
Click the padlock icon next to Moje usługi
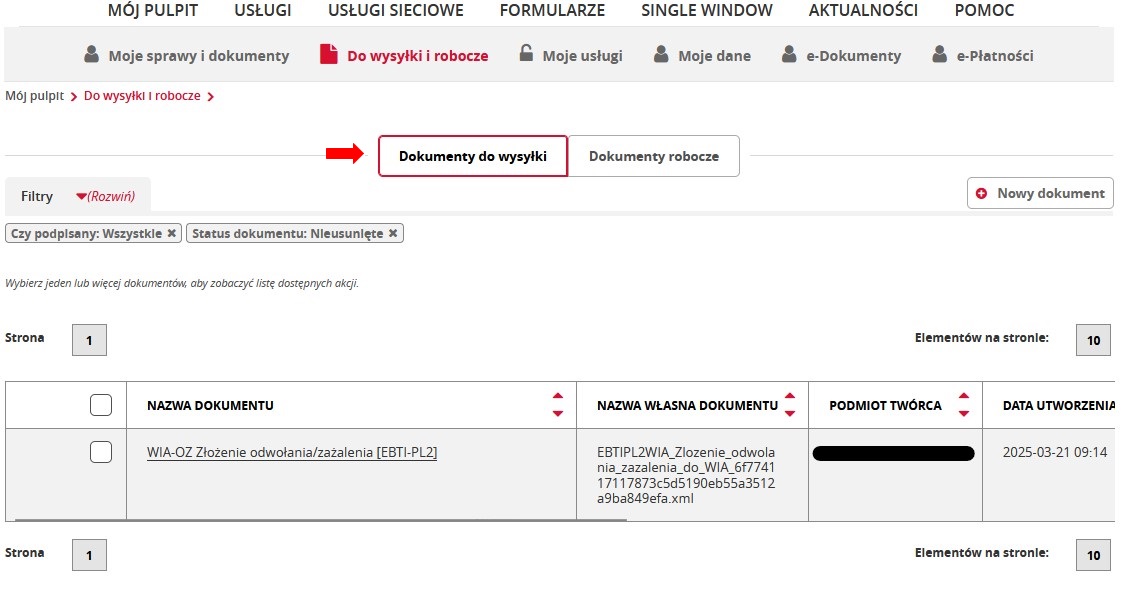[x=526, y=55]
